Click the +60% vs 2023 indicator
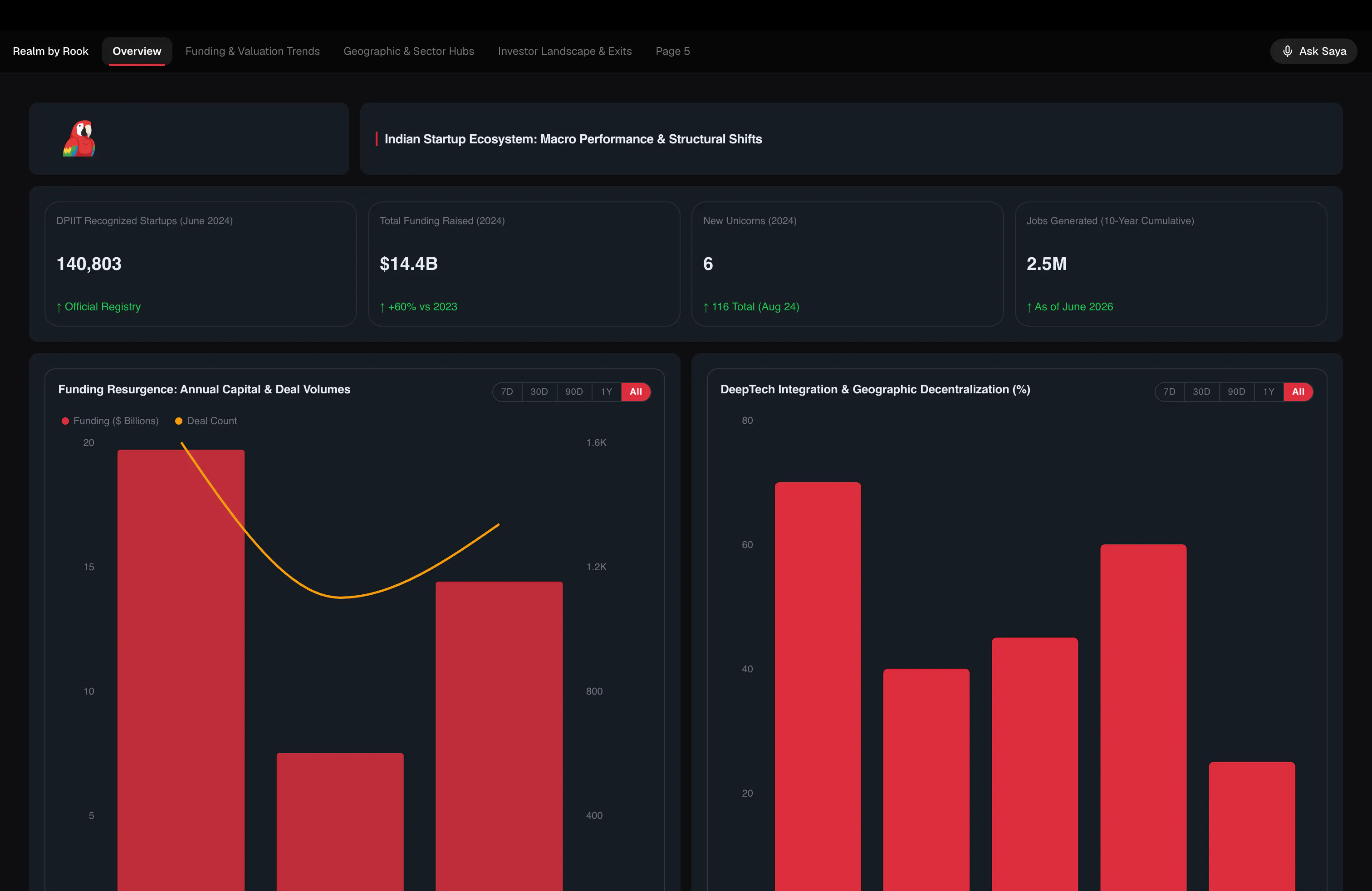Image resolution: width=1372 pixels, height=891 pixels. tap(418, 307)
